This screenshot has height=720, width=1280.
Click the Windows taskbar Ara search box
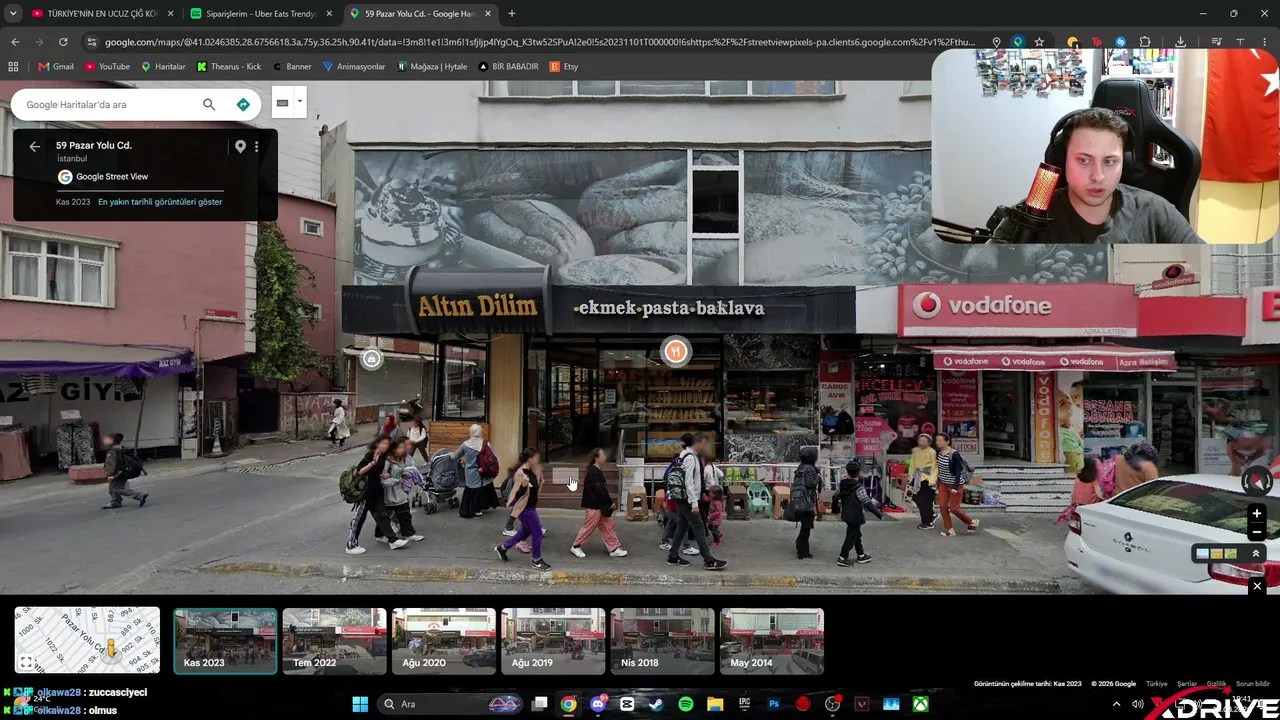(x=448, y=704)
